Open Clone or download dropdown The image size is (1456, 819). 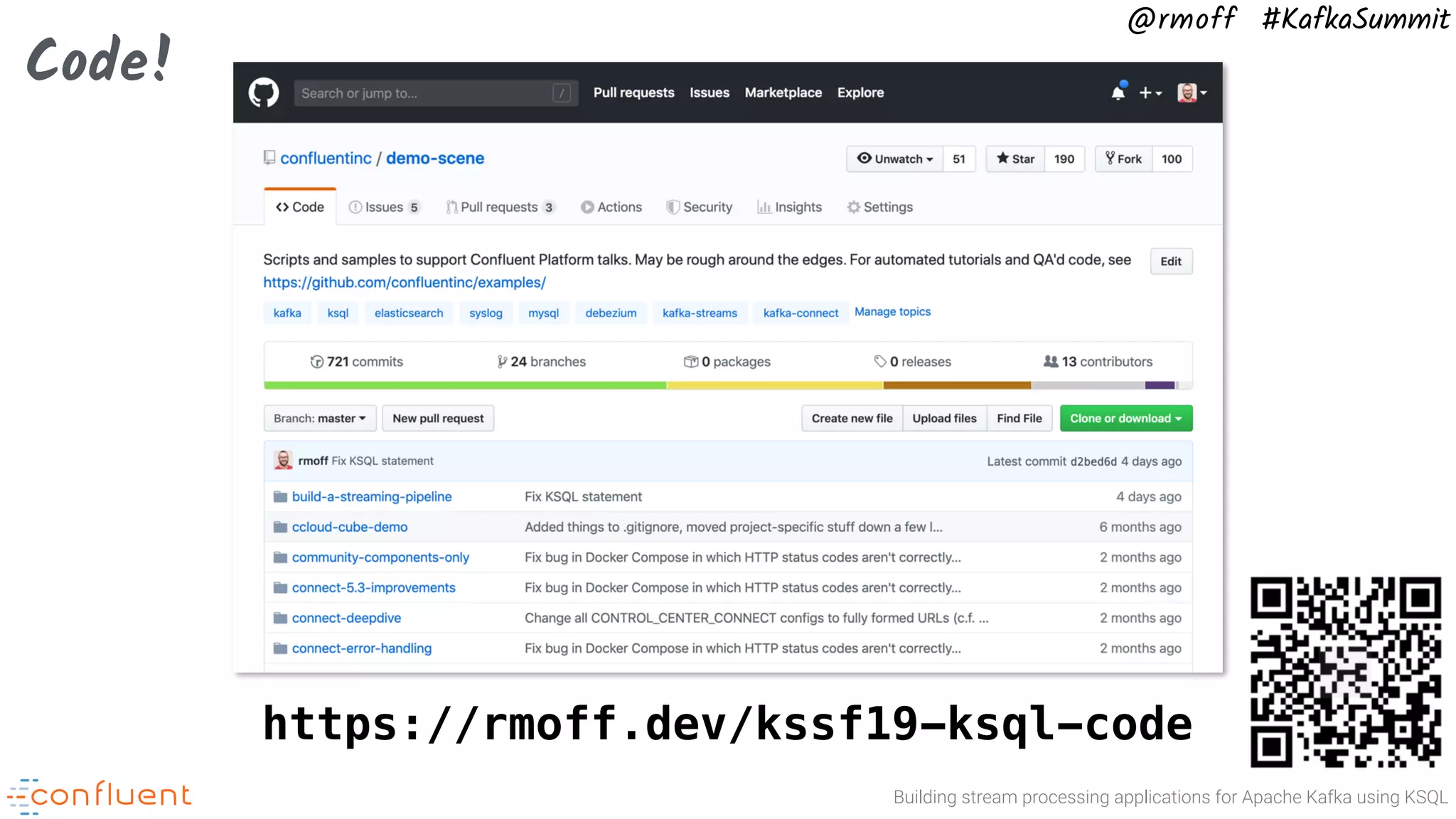(x=1126, y=418)
